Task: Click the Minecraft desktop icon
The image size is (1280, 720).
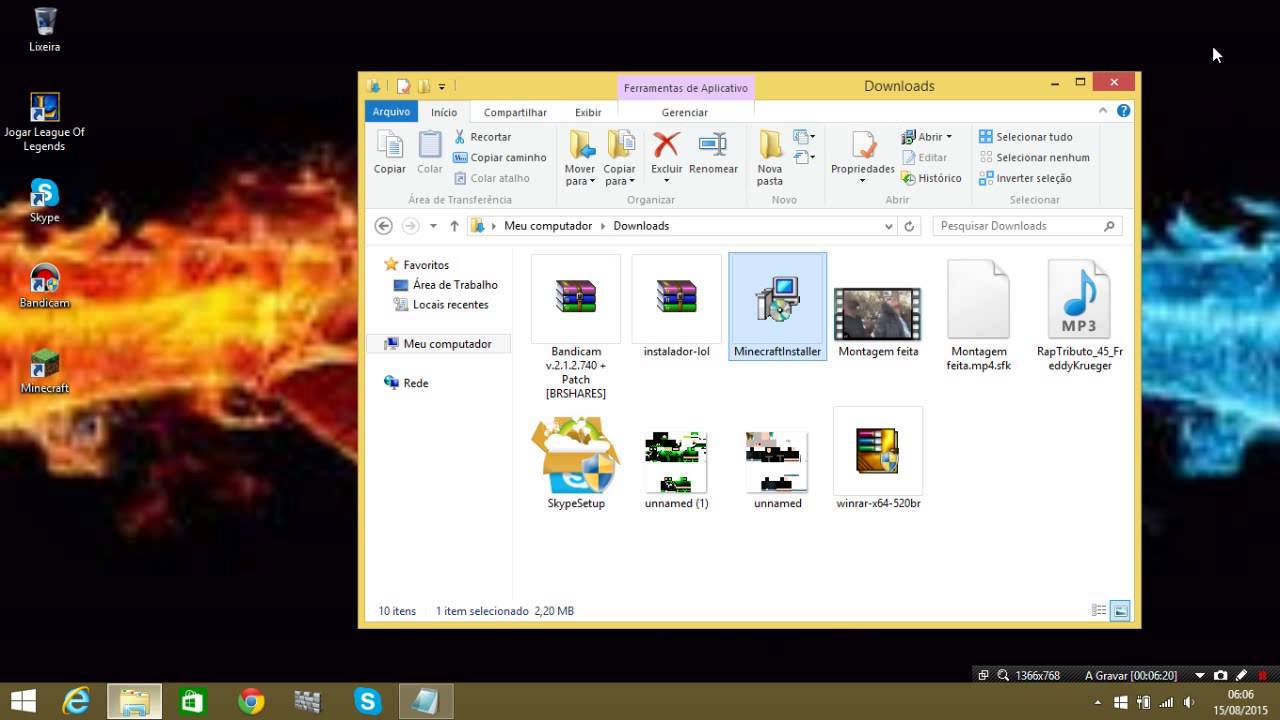Action: (45, 371)
